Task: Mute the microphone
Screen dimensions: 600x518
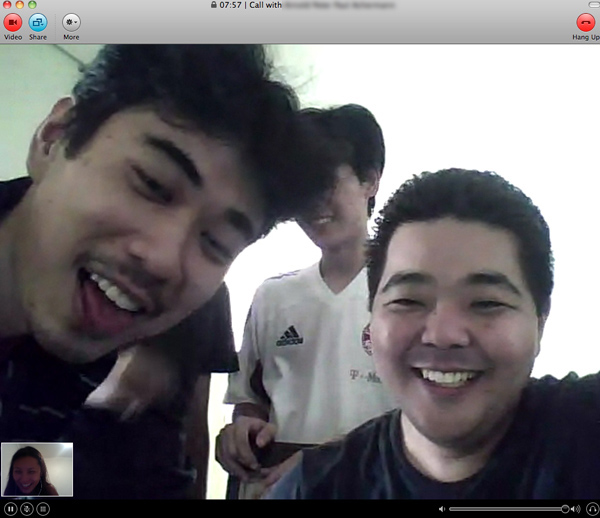Action: tap(27, 509)
